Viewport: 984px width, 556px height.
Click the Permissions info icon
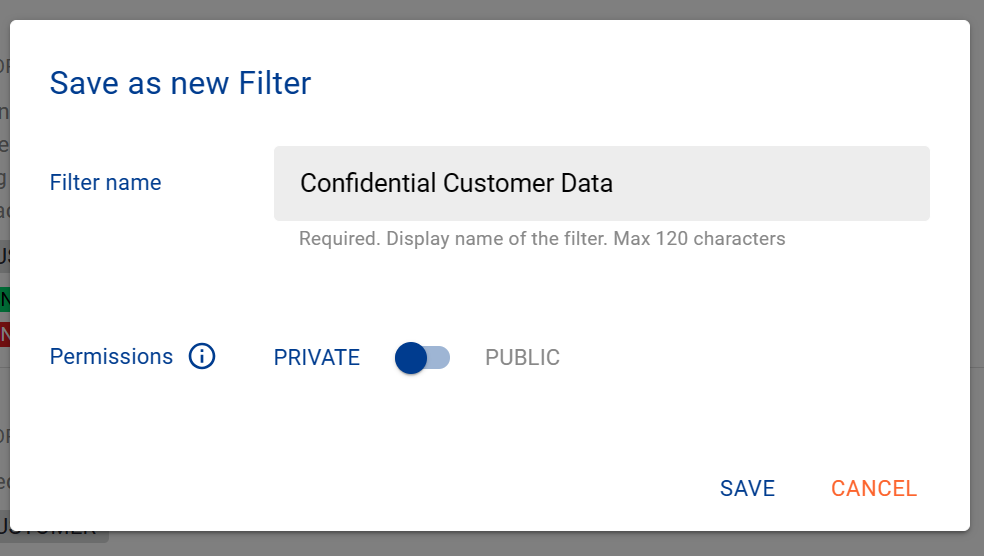(202, 356)
